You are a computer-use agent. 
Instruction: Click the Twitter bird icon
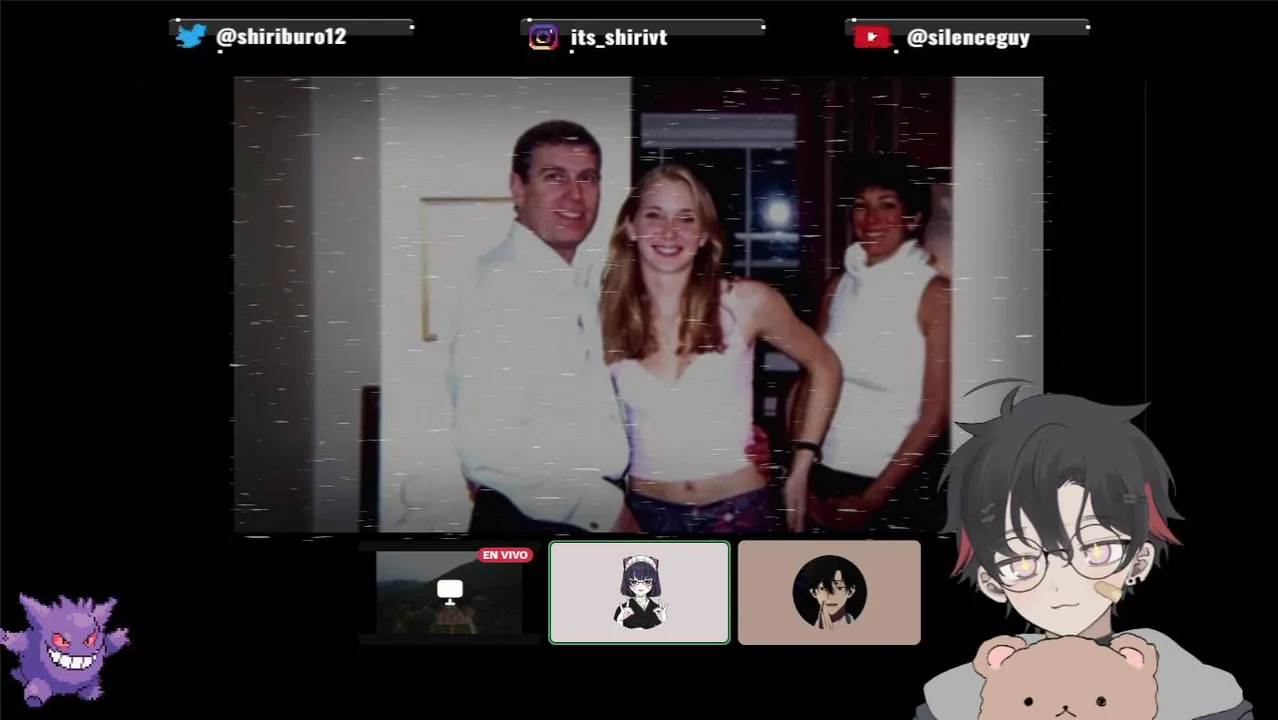click(191, 36)
